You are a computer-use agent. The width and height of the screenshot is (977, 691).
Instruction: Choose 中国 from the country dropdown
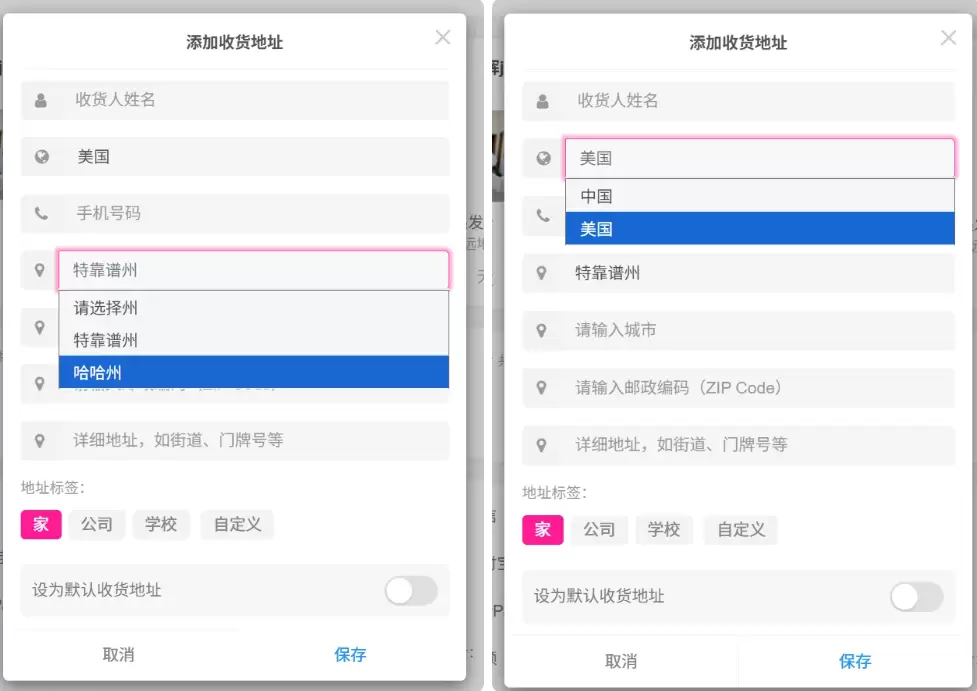(x=597, y=197)
